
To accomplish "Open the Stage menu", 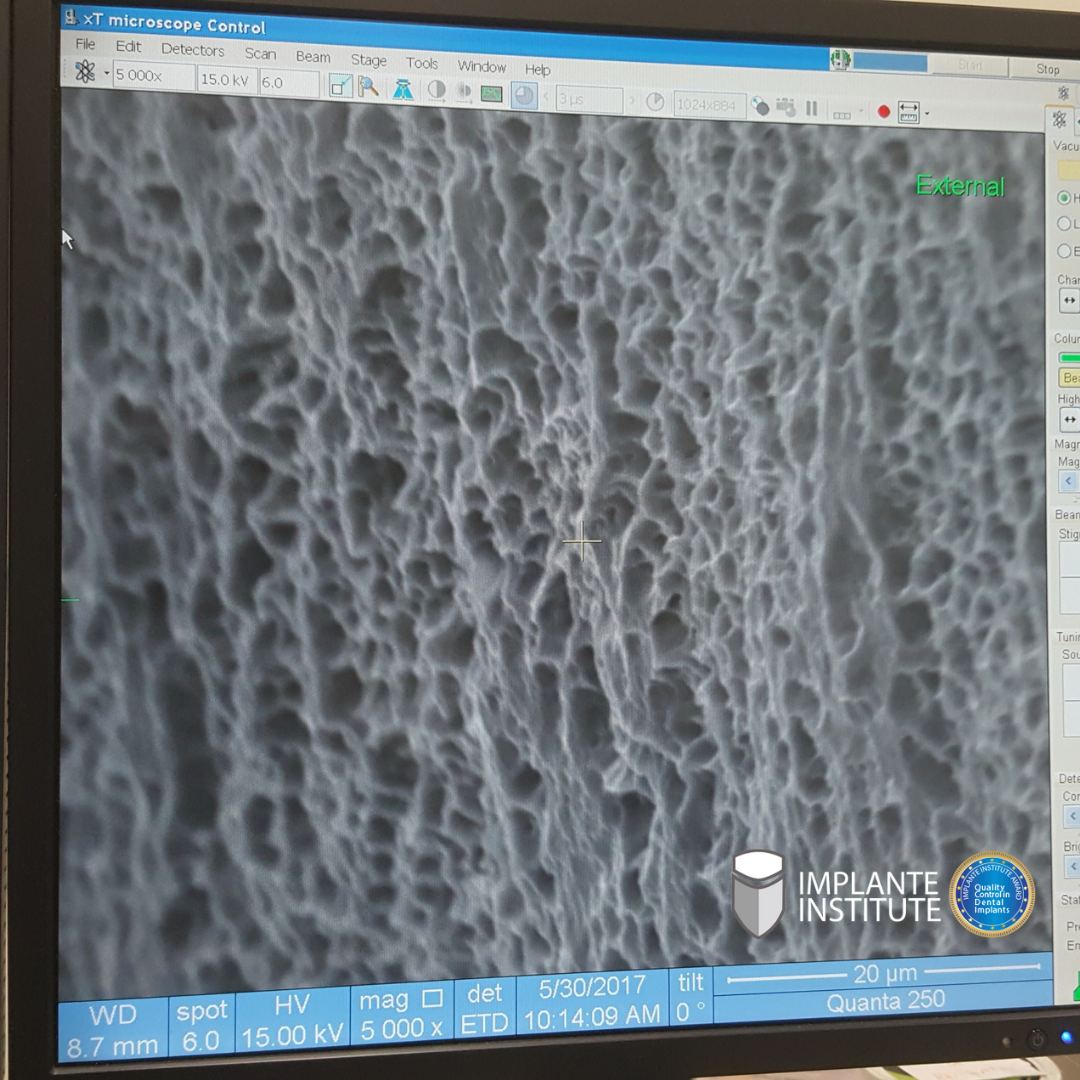I will point(368,60).
